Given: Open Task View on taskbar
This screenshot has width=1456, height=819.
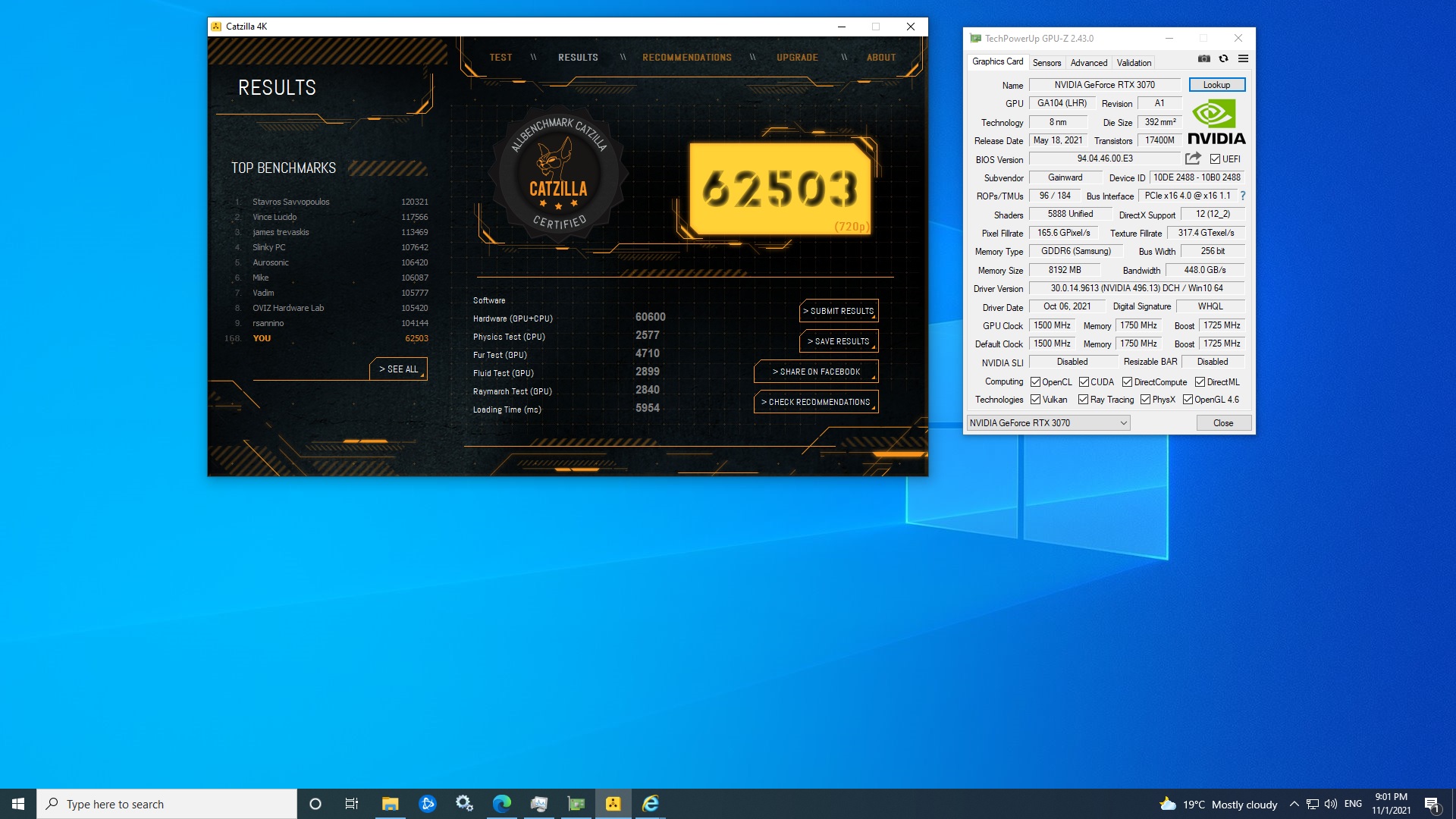Looking at the screenshot, I should pyautogui.click(x=352, y=804).
